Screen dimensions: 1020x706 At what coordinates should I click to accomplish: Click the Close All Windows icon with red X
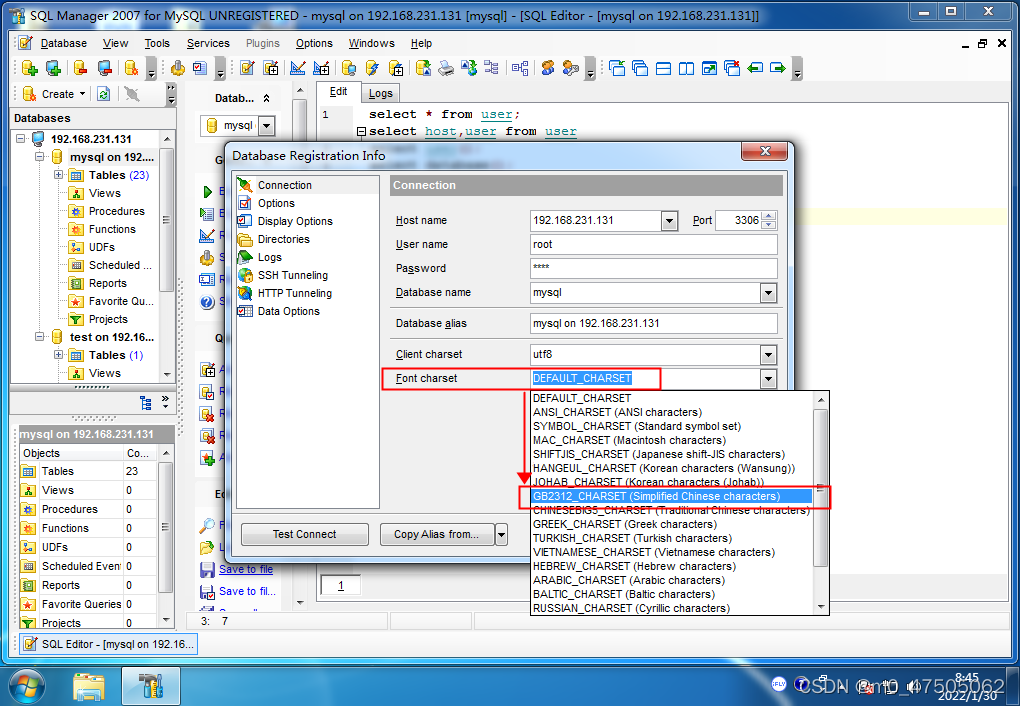coord(732,68)
